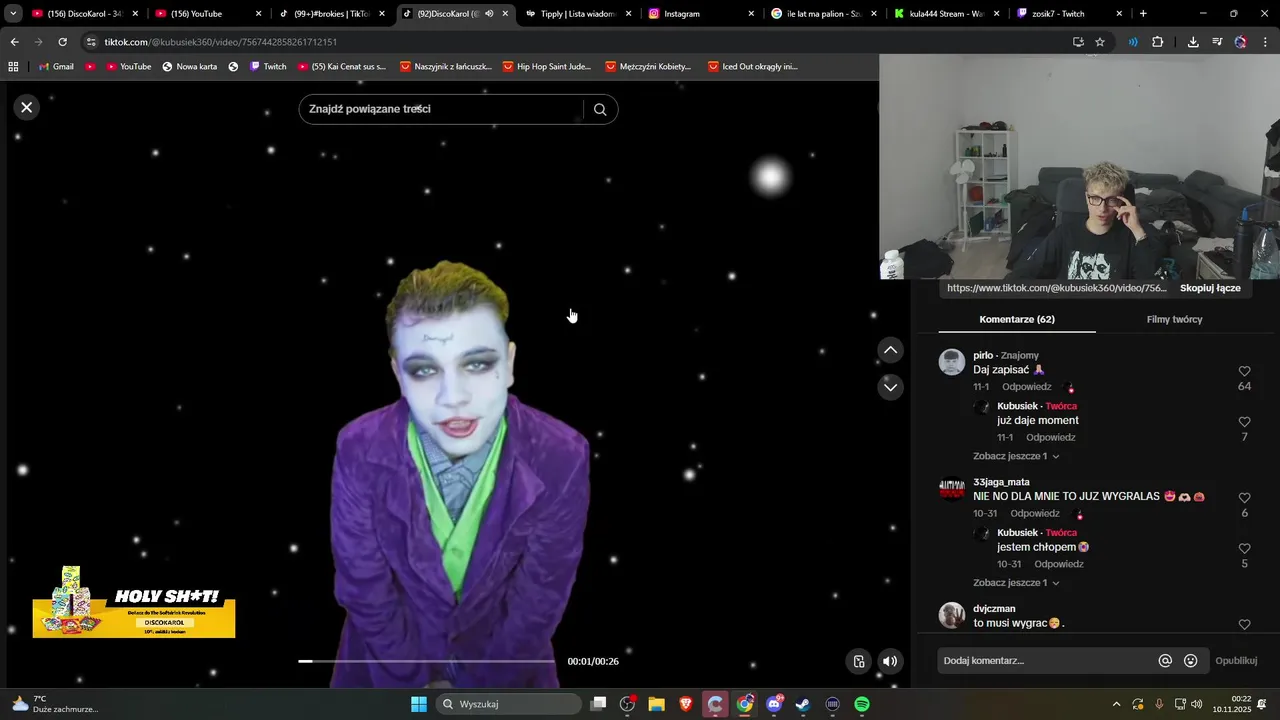This screenshot has width=1280, height=720.
Task: Switch to the 'zosik7 - Twitch' tab
Action: pos(1068,14)
